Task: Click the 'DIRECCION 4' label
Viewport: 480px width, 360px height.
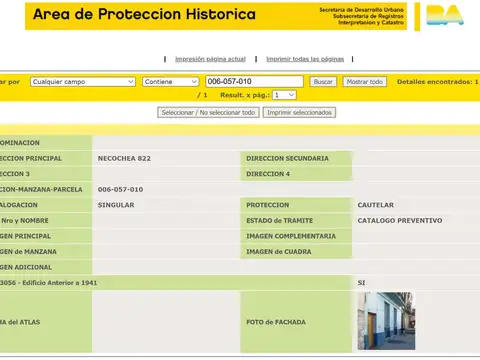Action: coord(268,174)
